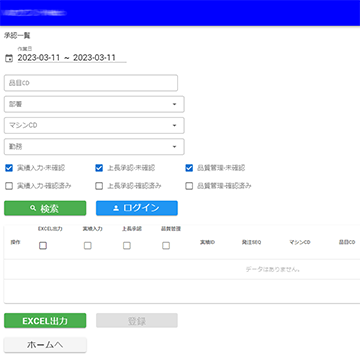Click the 実績ID column header
Image resolution: width=360 pixels, height=360 pixels.
coord(207,242)
